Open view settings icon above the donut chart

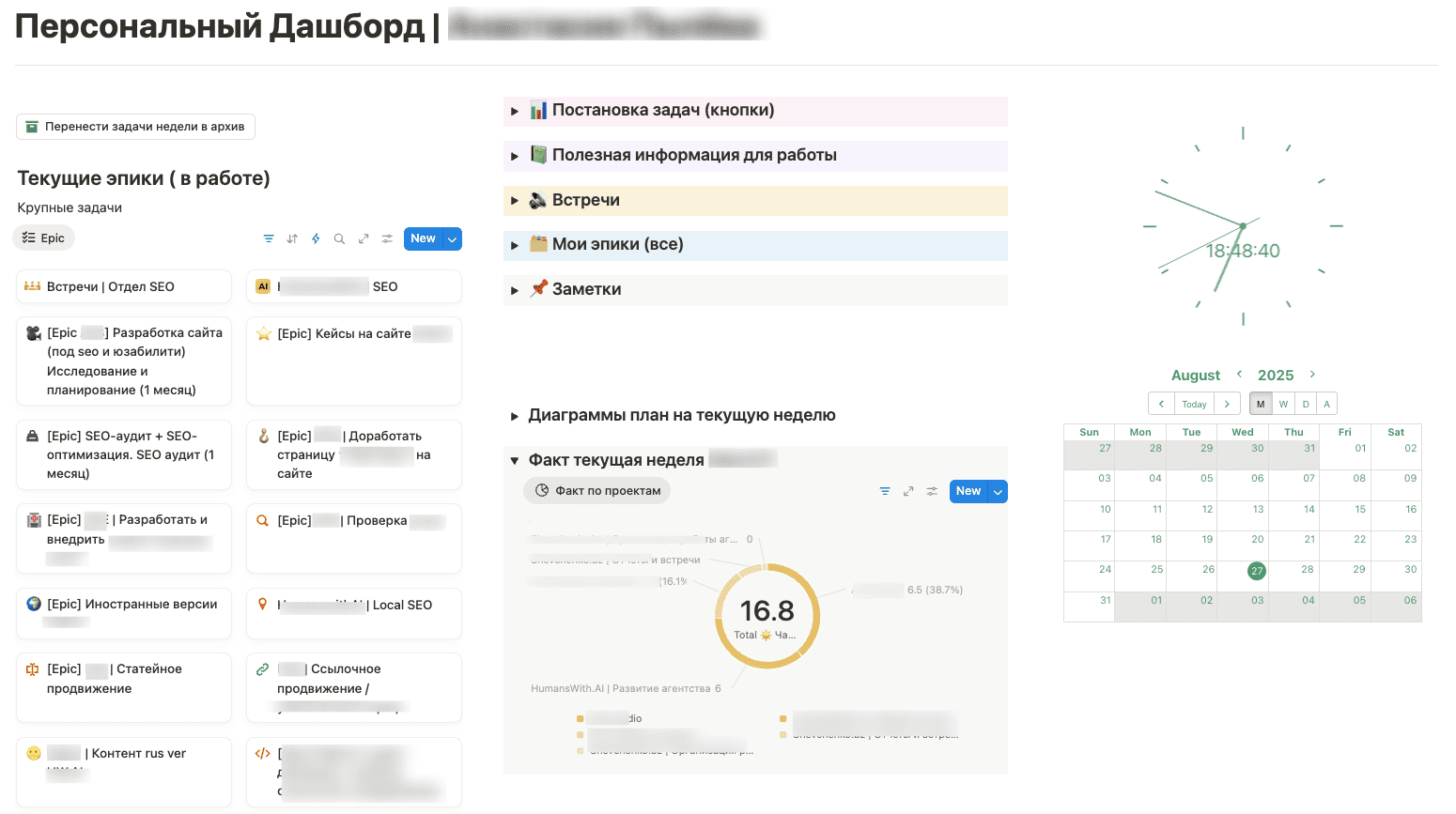932,491
